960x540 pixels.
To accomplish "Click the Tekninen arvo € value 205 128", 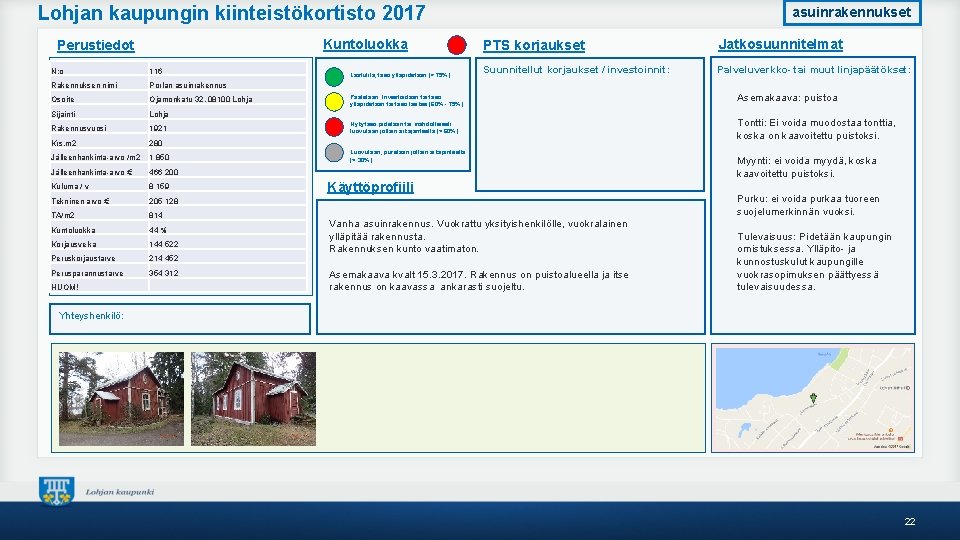I will pyautogui.click(x=163, y=201).
